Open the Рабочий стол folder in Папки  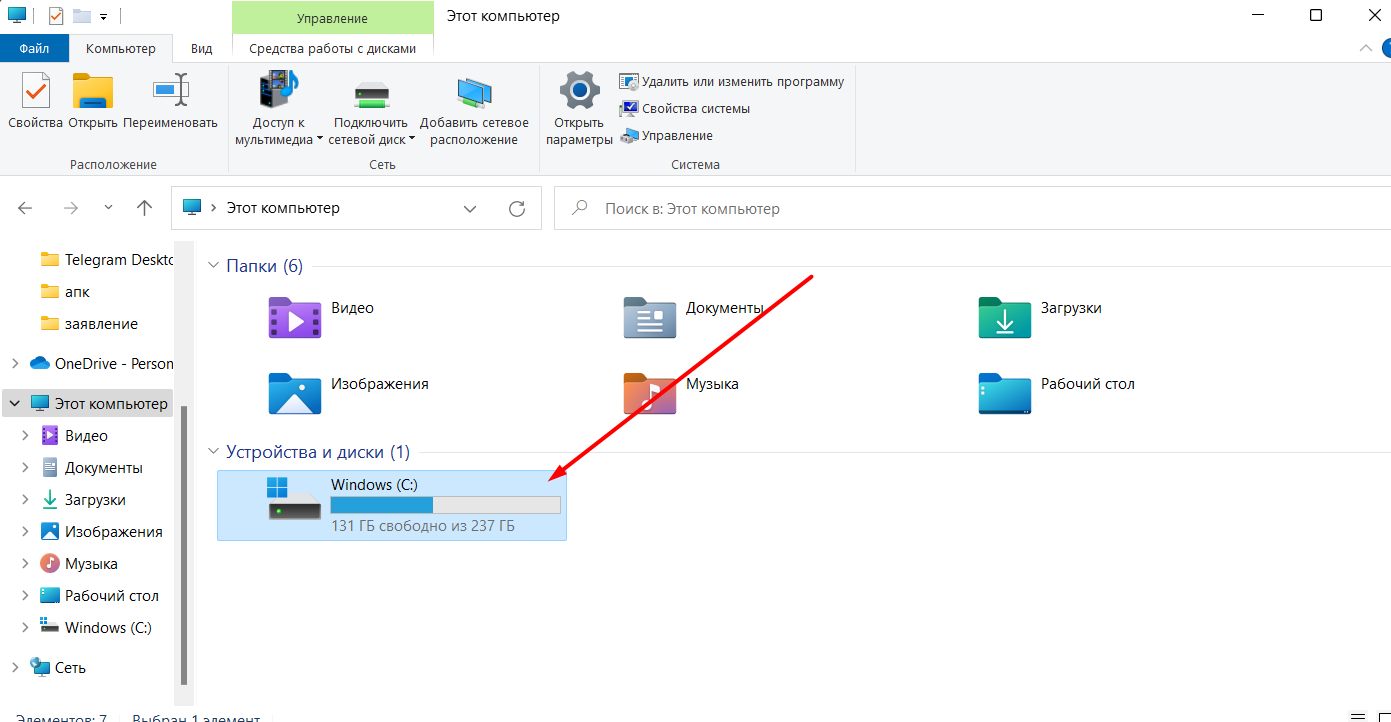1056,393
